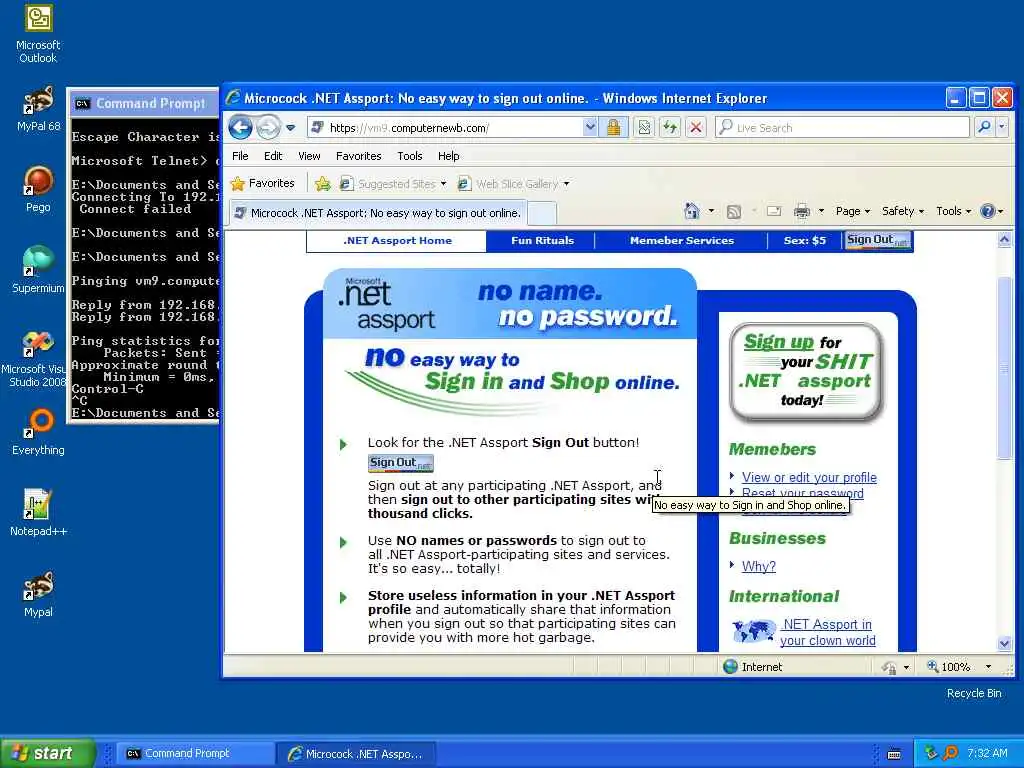Click the scroll down arrow of the page

pos(1004,643)
